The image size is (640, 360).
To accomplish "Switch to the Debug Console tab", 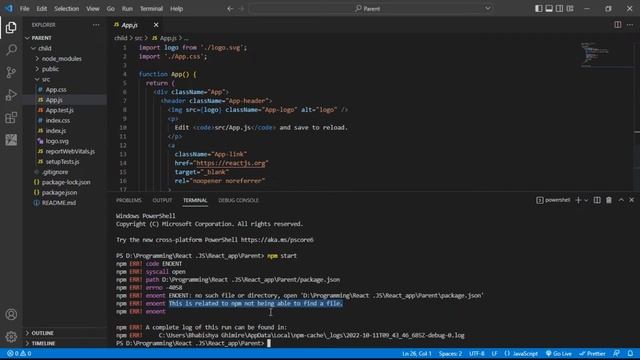I will [x=238, y=200].
